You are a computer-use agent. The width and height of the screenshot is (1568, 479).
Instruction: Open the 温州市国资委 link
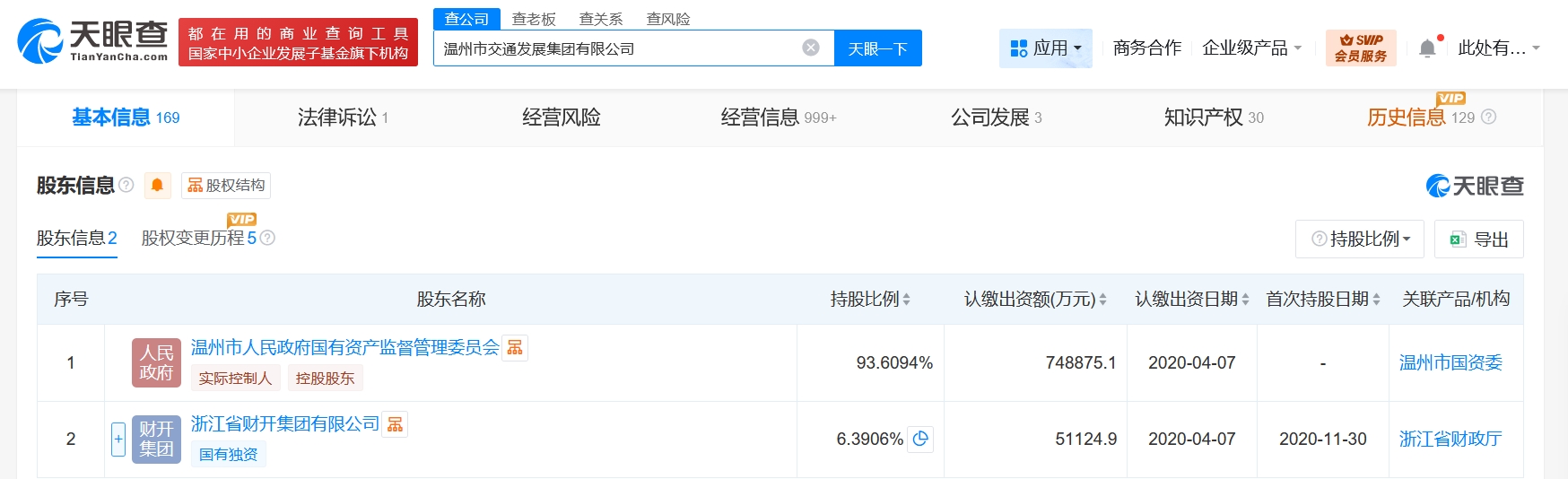click(1450, 363)
